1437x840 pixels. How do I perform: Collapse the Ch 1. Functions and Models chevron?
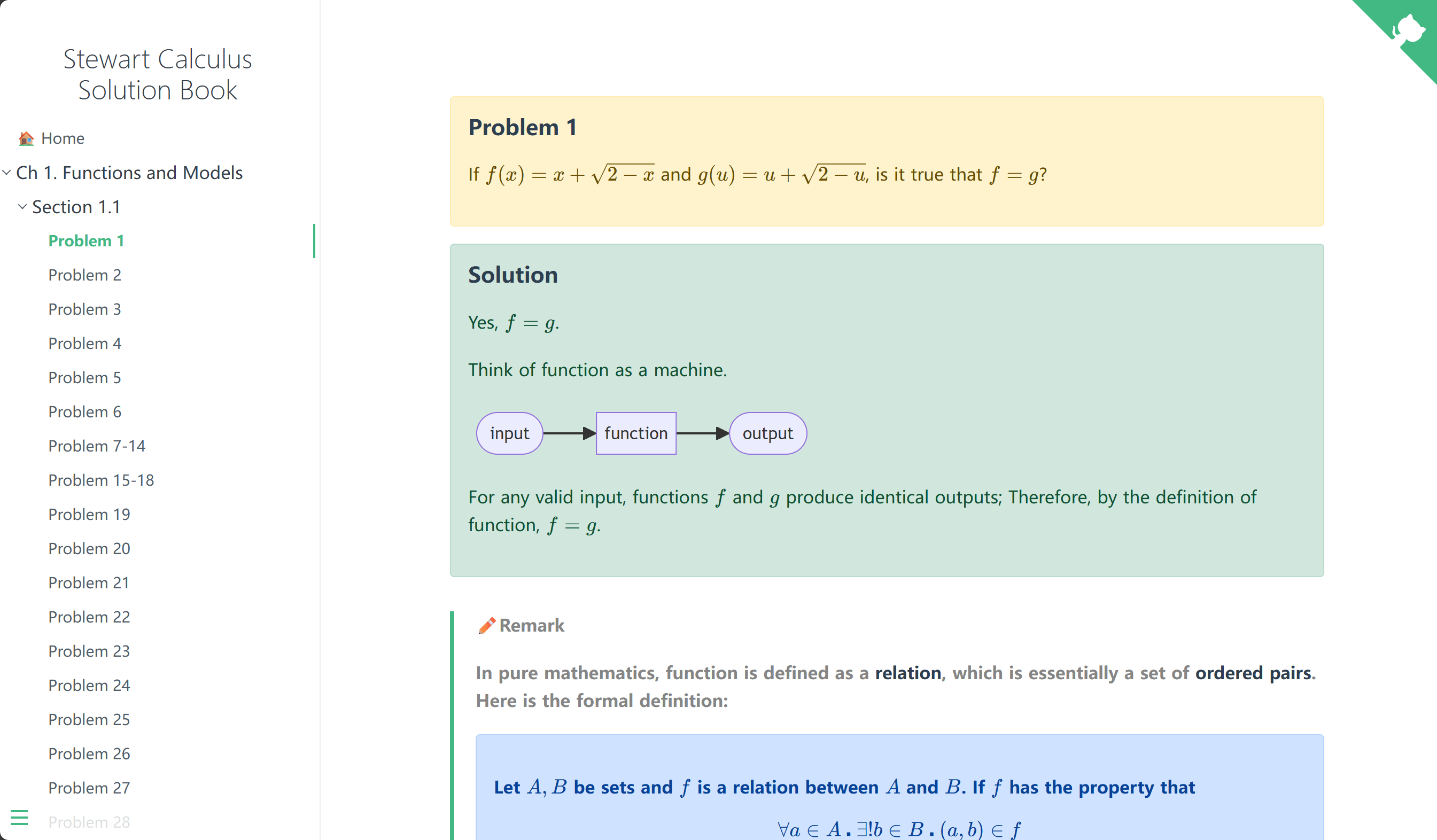6,172
